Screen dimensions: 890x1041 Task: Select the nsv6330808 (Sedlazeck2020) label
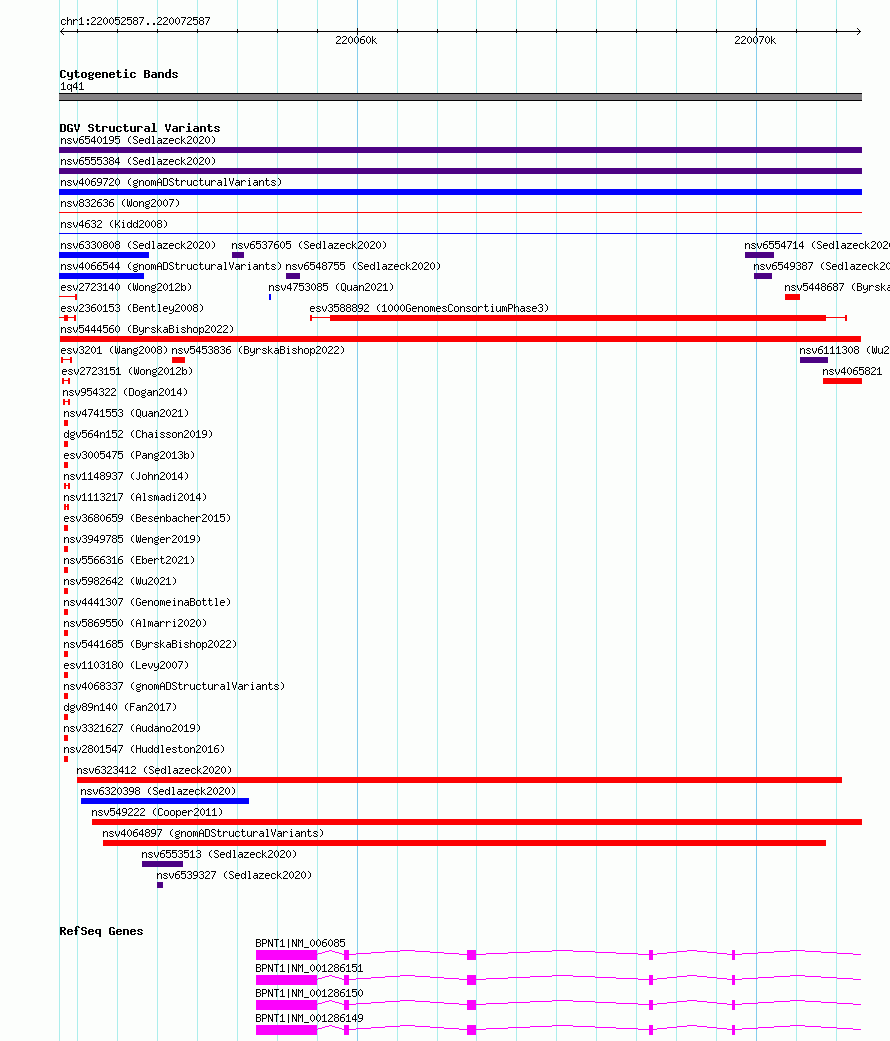(x=138, y=245)
